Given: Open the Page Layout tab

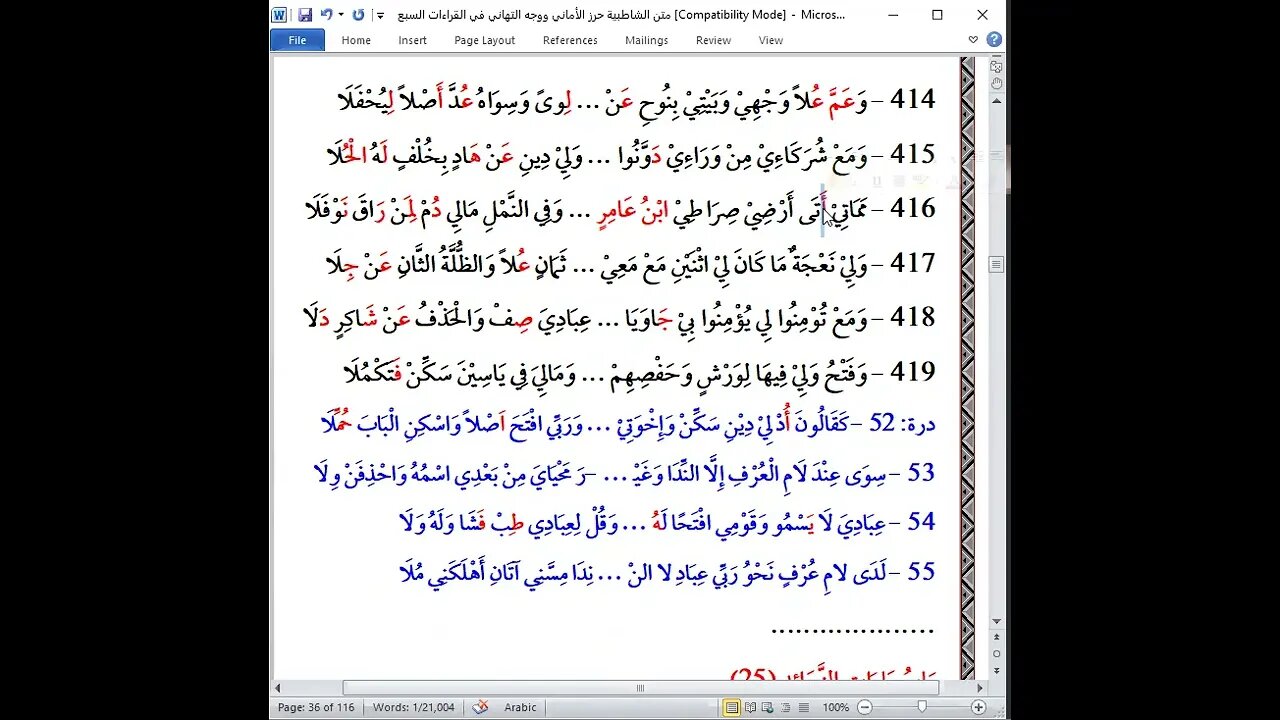Looking at the screenshot, I should [x=484, y=40].
